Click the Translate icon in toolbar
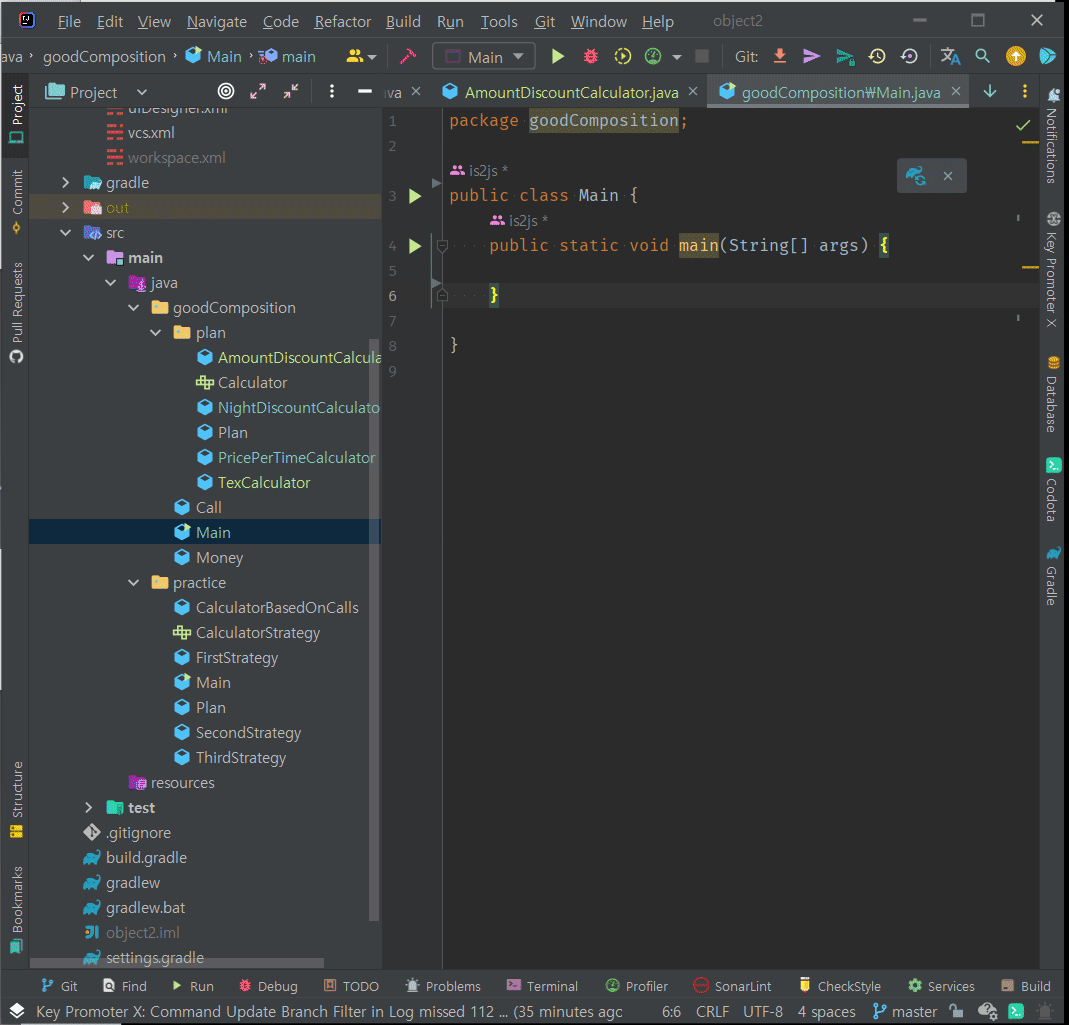The width and height of the screenshot is (1069, 1025). click(x=950, y=57)
